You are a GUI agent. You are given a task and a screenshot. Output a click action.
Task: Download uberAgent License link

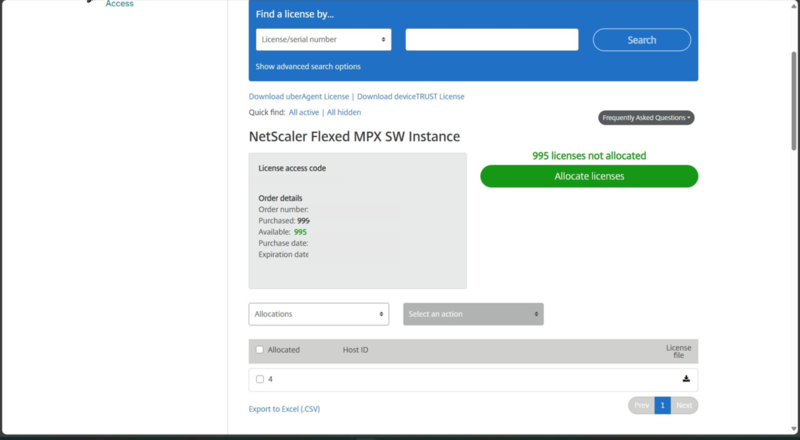299,96
